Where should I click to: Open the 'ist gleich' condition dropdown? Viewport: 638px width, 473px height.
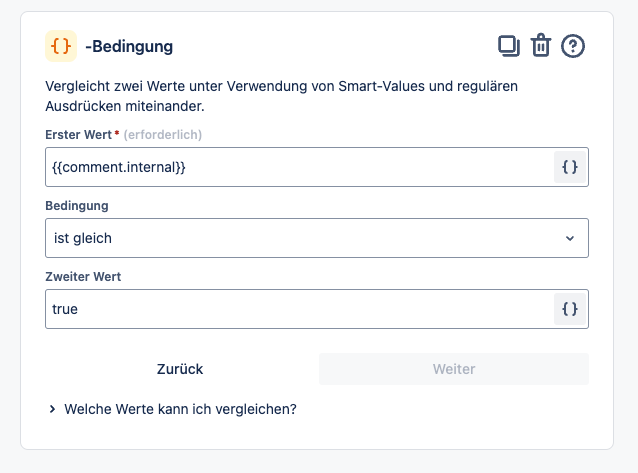pos(317,238)
